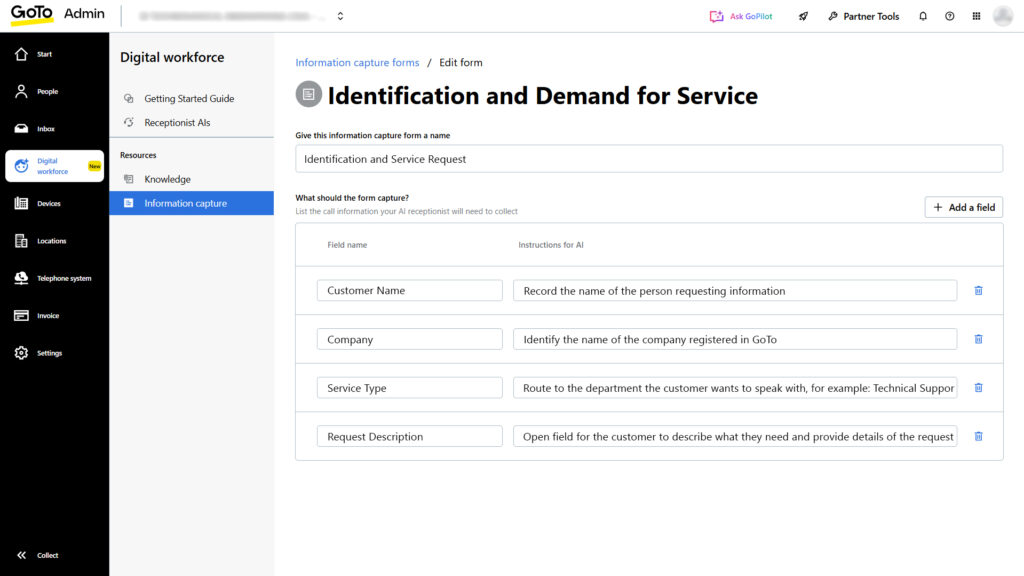The height and width of the screenshot is (576, 1024).
Task: Click the rocket icon in top bar
Action: (803, 16)
